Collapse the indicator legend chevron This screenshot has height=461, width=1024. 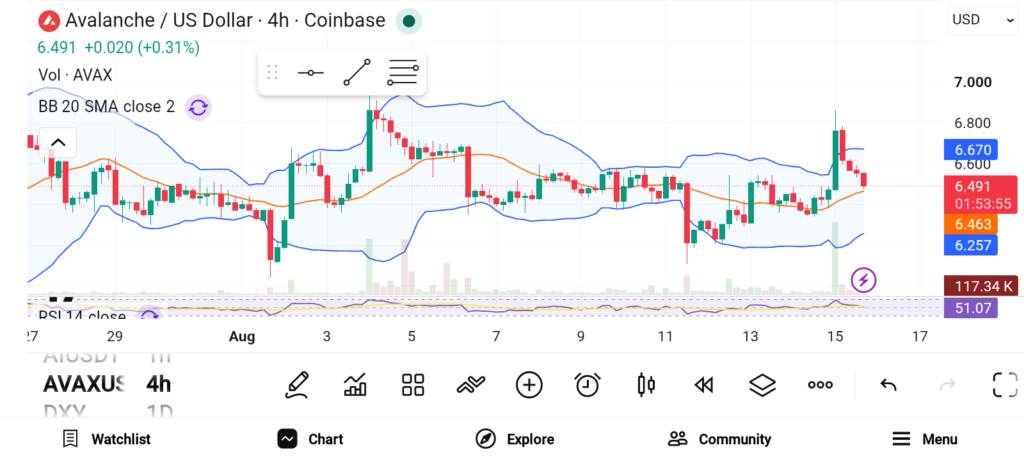(x=58, y=143)
